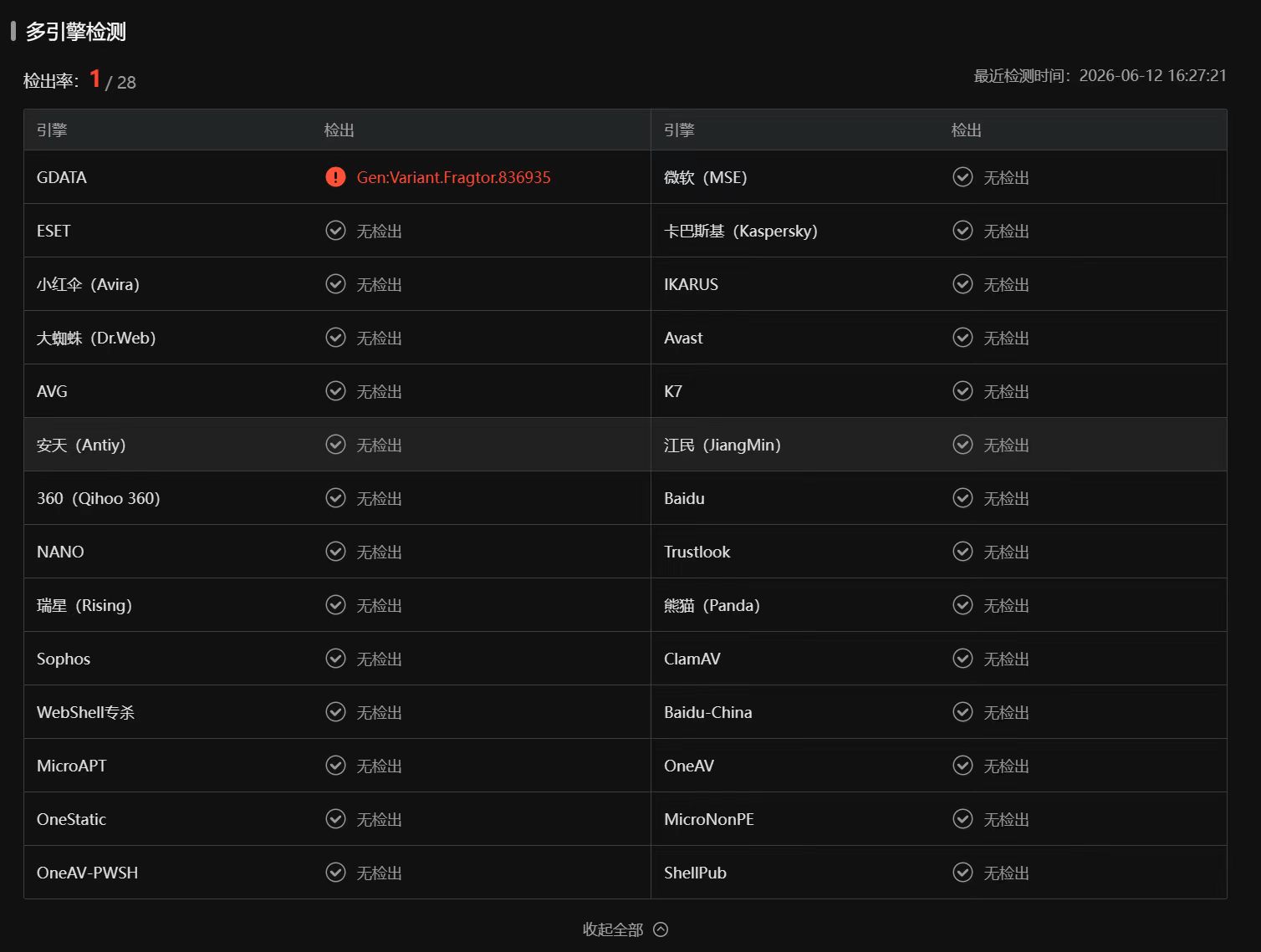Image resolution: width=1261 pixels, height=952 pixels.
Task: Click the 多引擎检测 section heading
Action: tap(76, 32)
